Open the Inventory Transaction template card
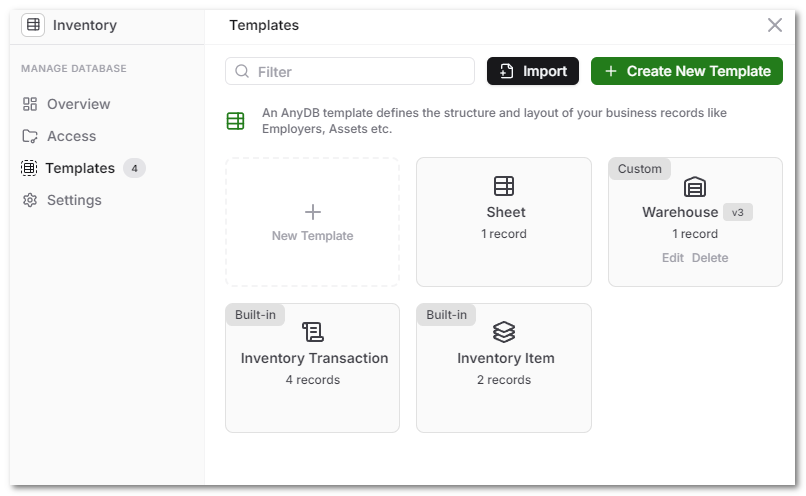806x496 pixels. (x=313, y=368)
